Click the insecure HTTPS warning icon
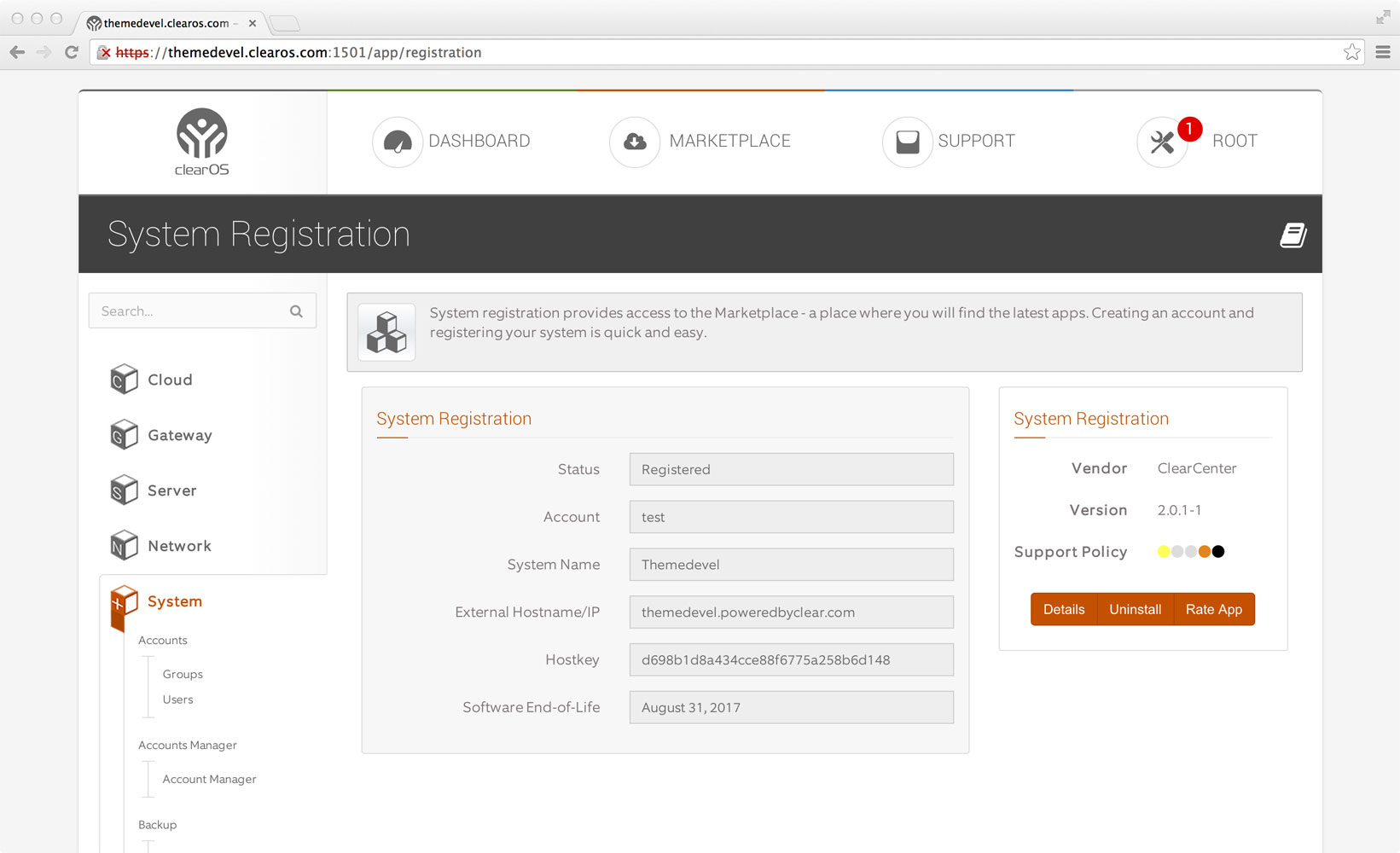 point(104,52)
